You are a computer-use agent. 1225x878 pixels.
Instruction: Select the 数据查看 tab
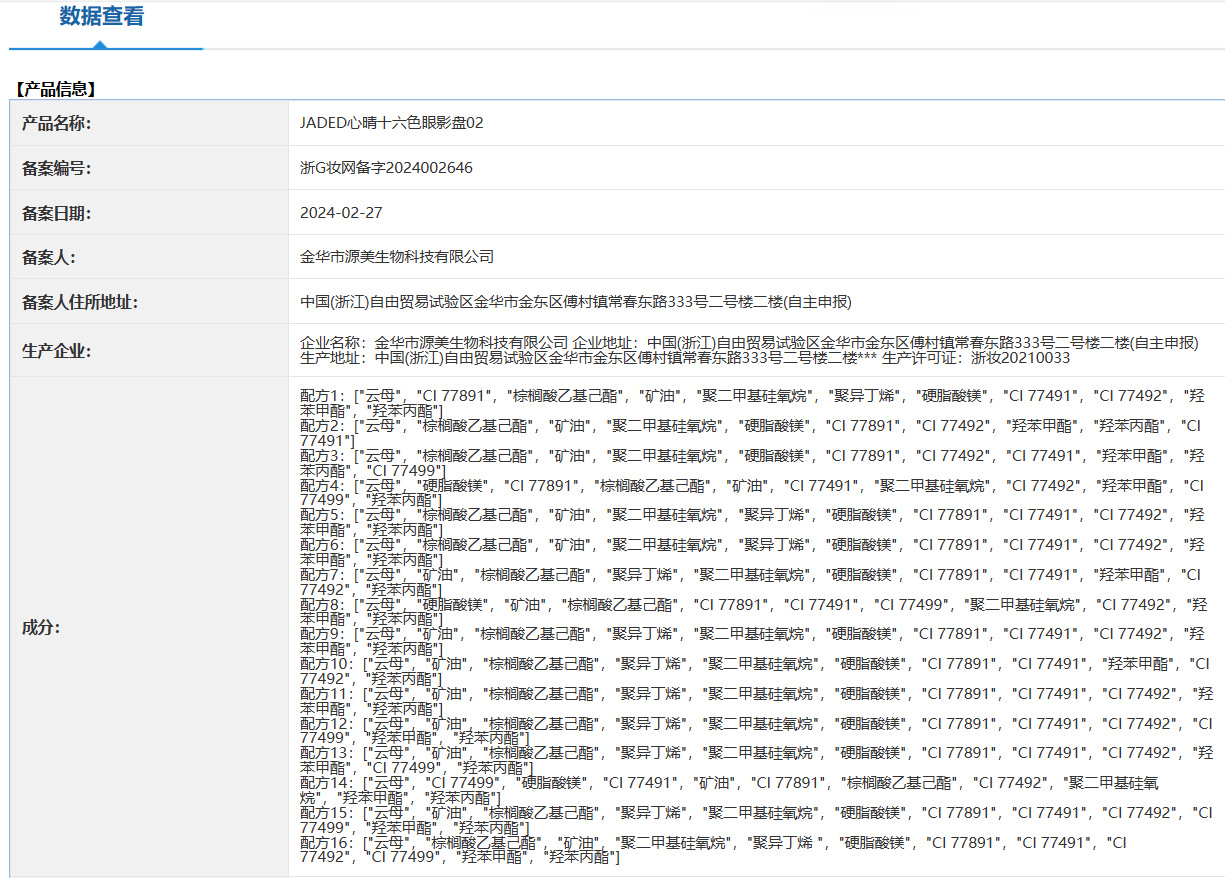pos(101,17)
